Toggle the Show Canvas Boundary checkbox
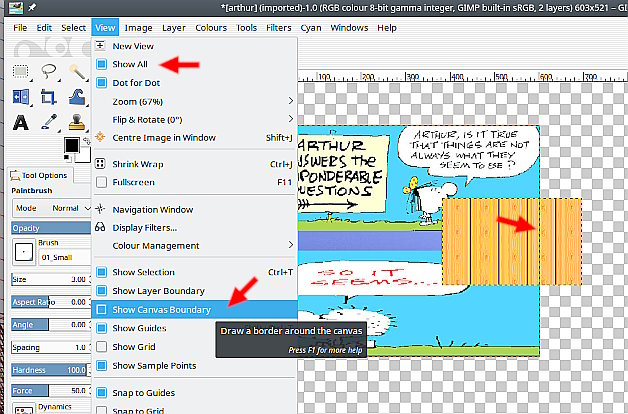Viewport: 628px width, 414px height. click(x=102, y=309)
